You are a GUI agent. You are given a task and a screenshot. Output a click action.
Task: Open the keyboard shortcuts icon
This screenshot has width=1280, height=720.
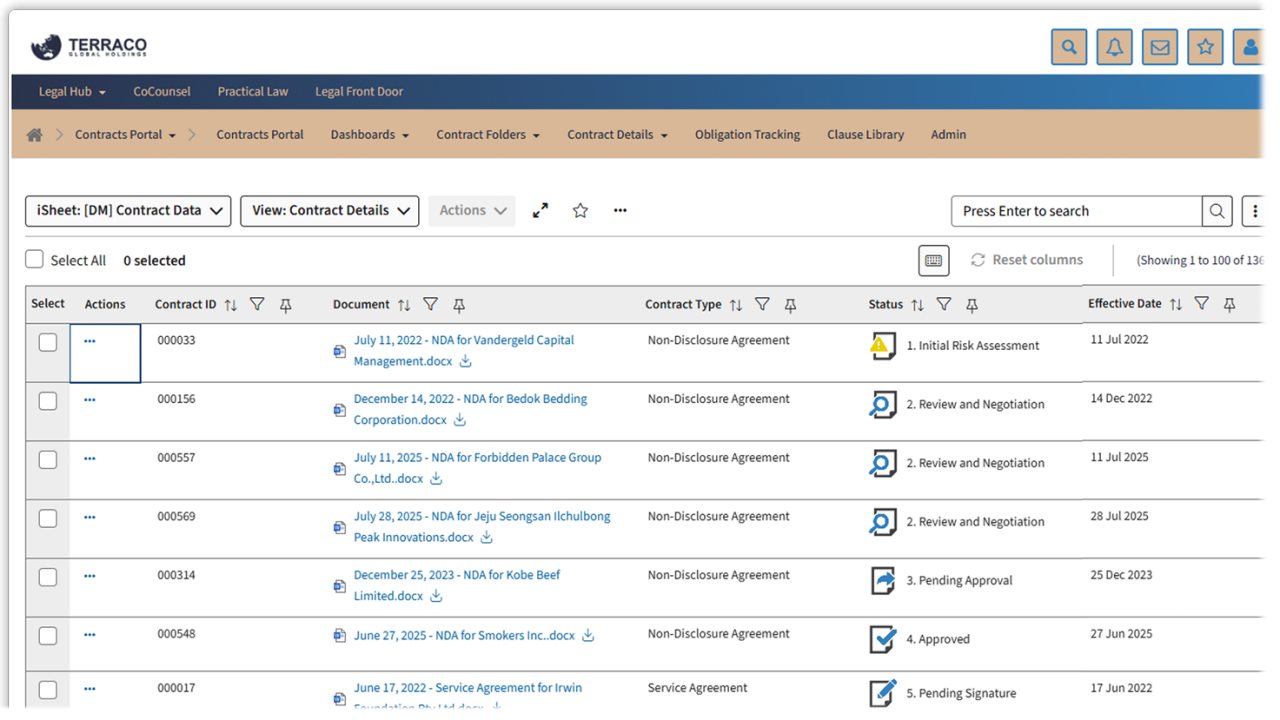[933, 260]
